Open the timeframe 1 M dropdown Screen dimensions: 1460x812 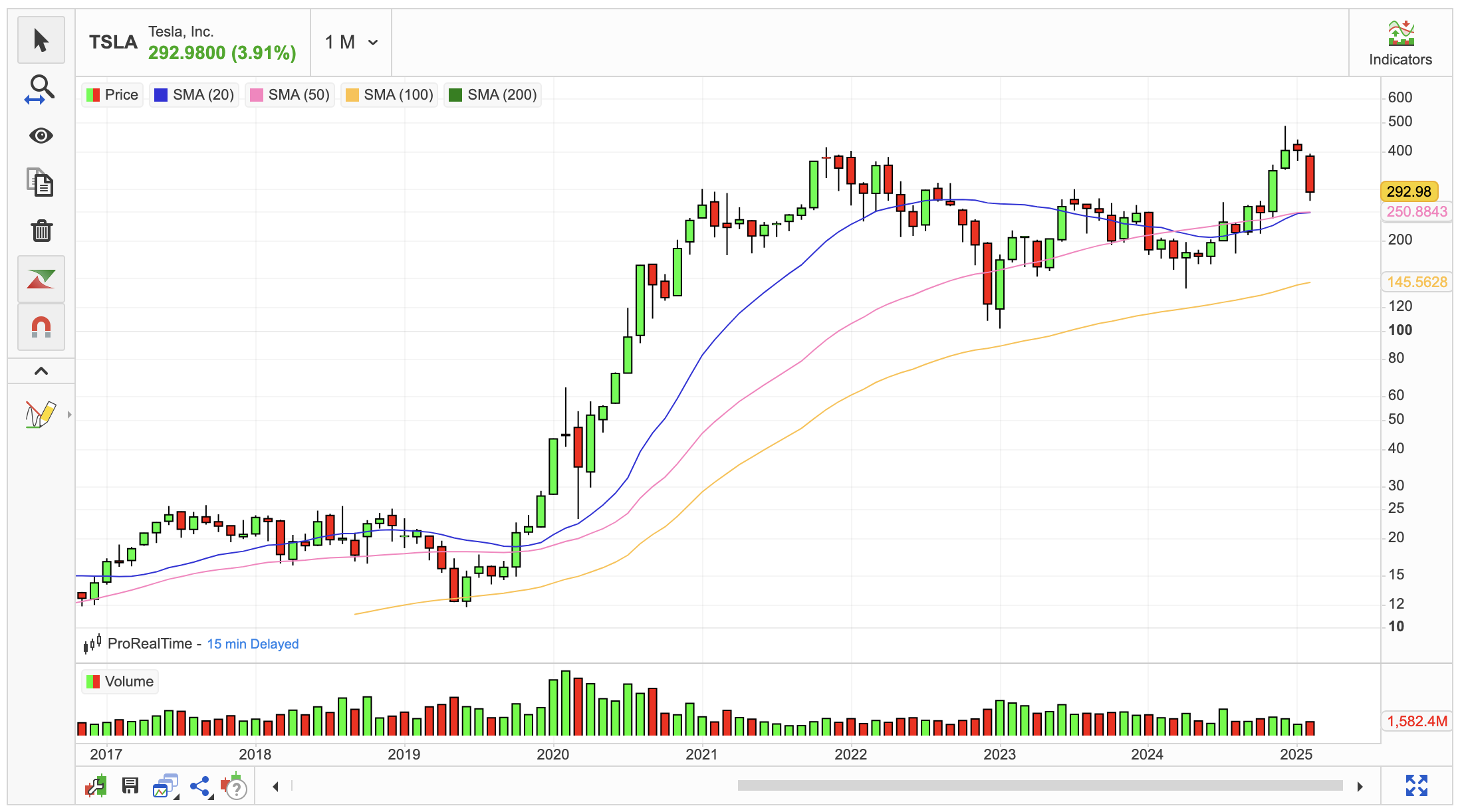point(352,43)
